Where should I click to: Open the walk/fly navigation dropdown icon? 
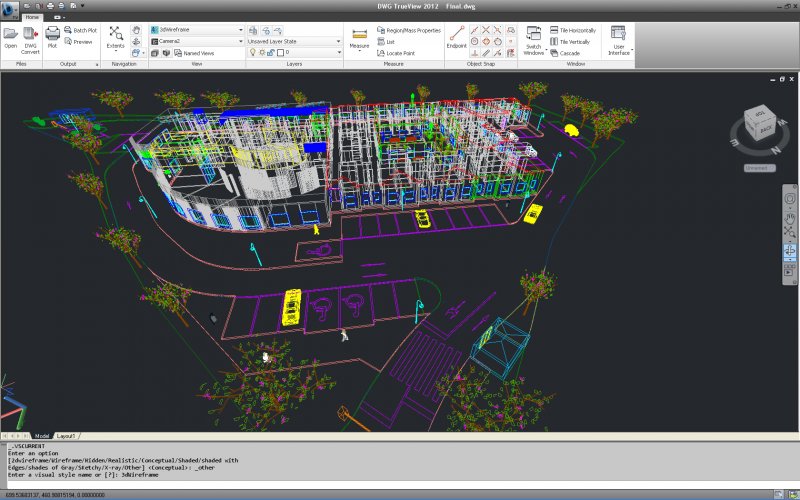(137, 53)
